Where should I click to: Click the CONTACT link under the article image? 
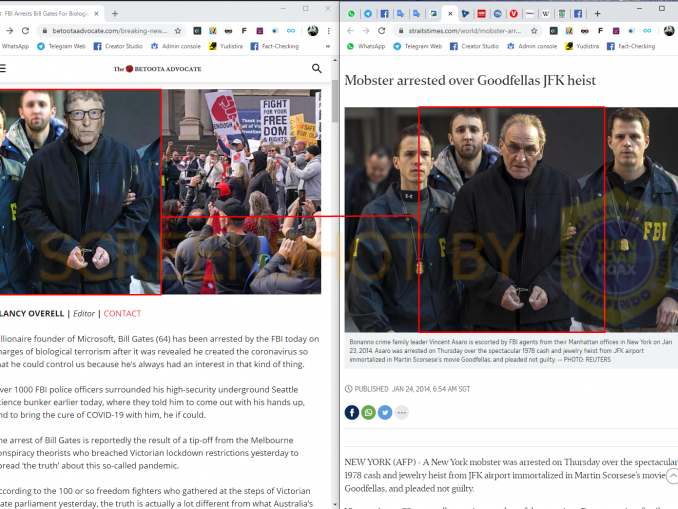click(122, 314)
